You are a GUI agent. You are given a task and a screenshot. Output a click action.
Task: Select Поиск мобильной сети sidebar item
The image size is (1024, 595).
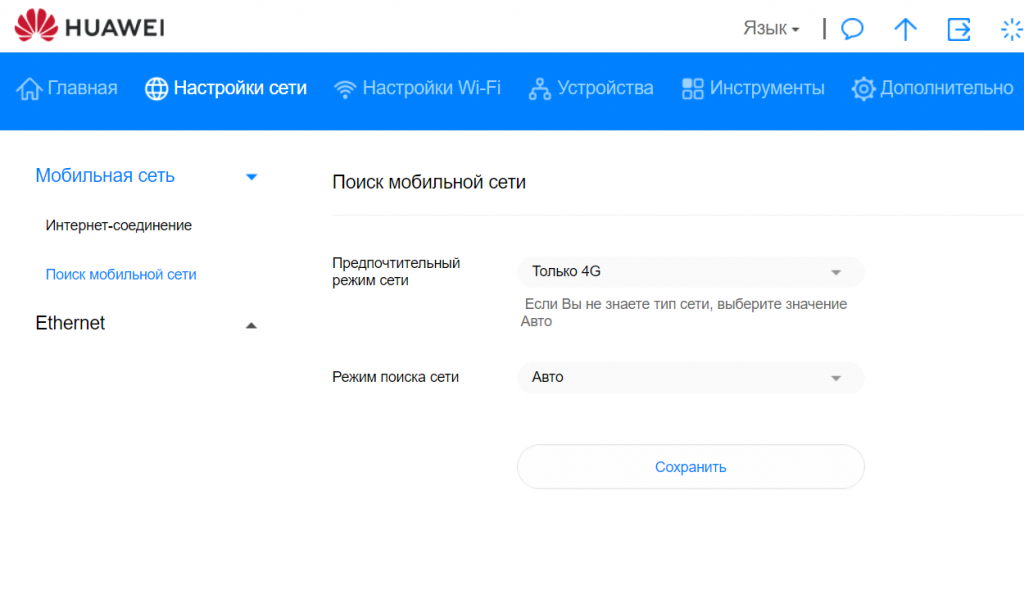pos(121,275)
